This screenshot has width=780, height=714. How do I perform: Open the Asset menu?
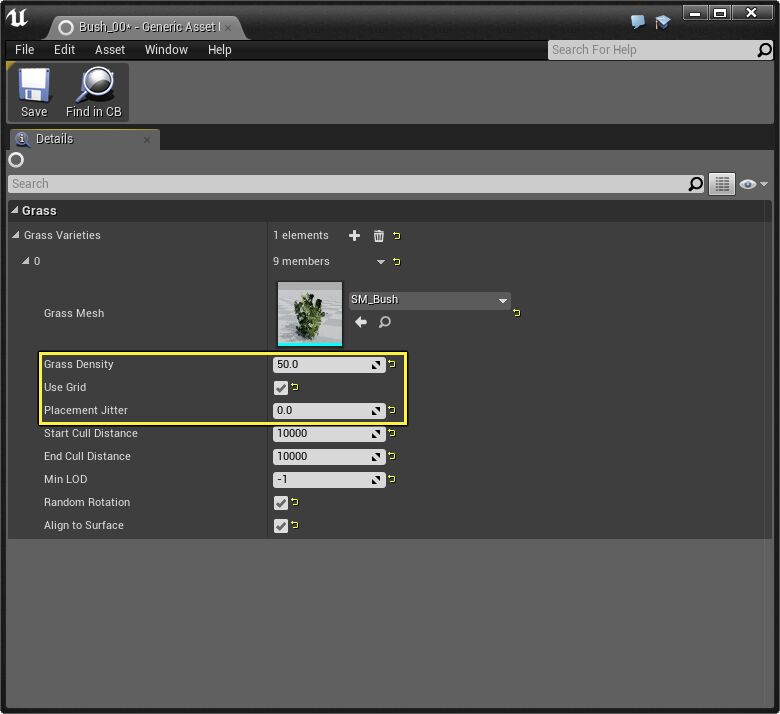[110, 50]
